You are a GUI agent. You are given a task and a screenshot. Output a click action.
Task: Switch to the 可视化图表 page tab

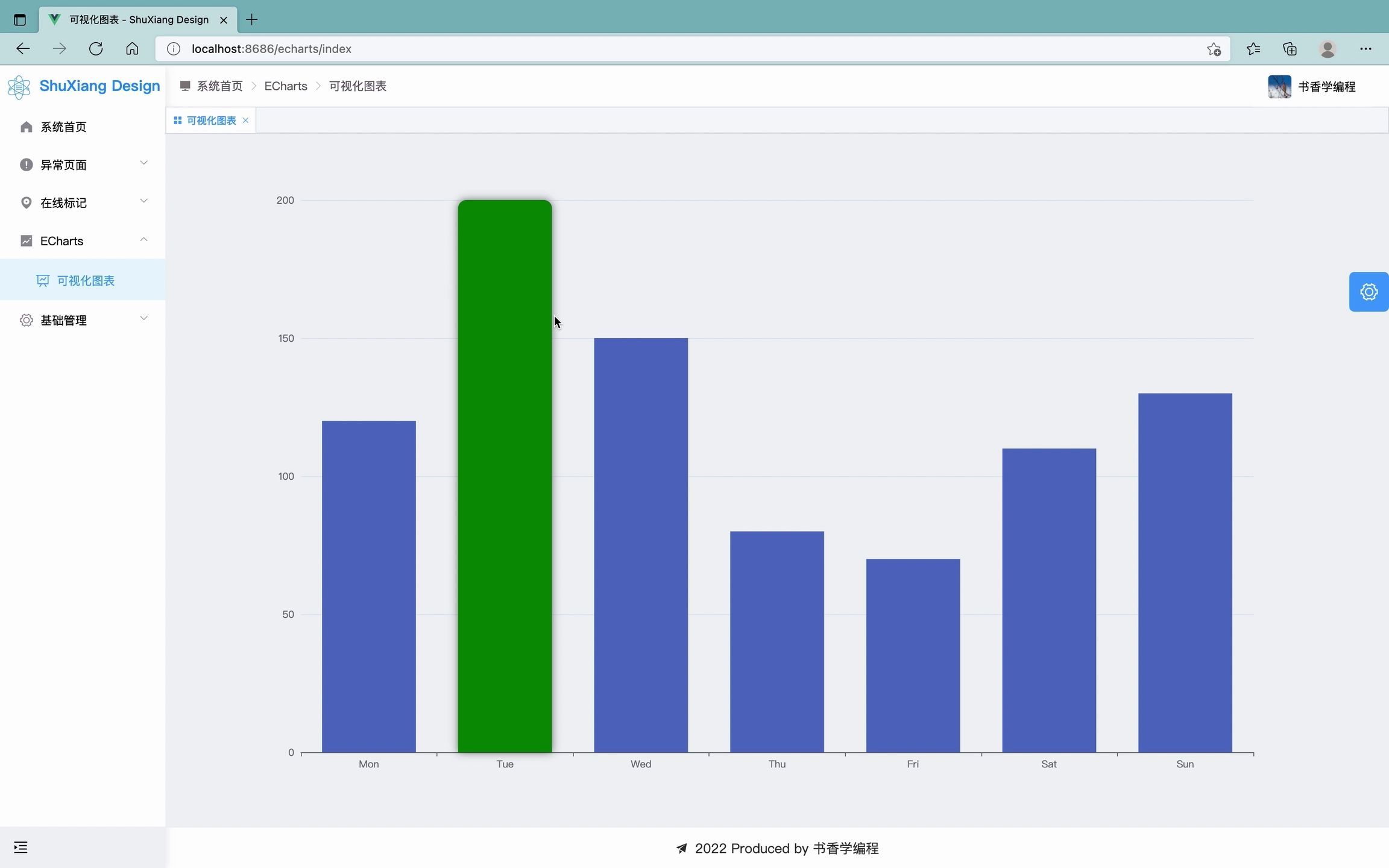click(x=211, y=121)
